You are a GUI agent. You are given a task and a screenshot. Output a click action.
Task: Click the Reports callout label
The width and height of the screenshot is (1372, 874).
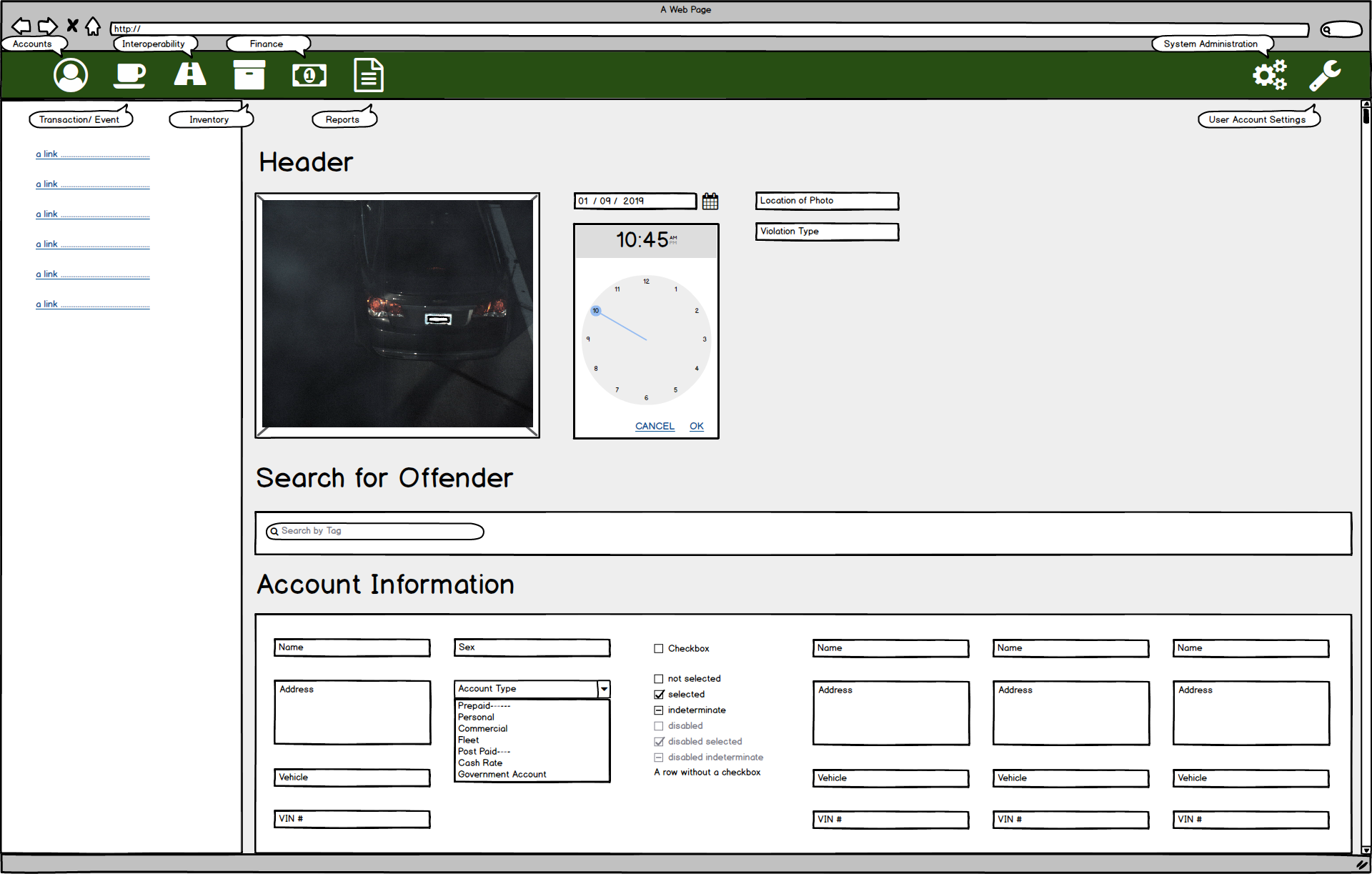tap(343, 119)
